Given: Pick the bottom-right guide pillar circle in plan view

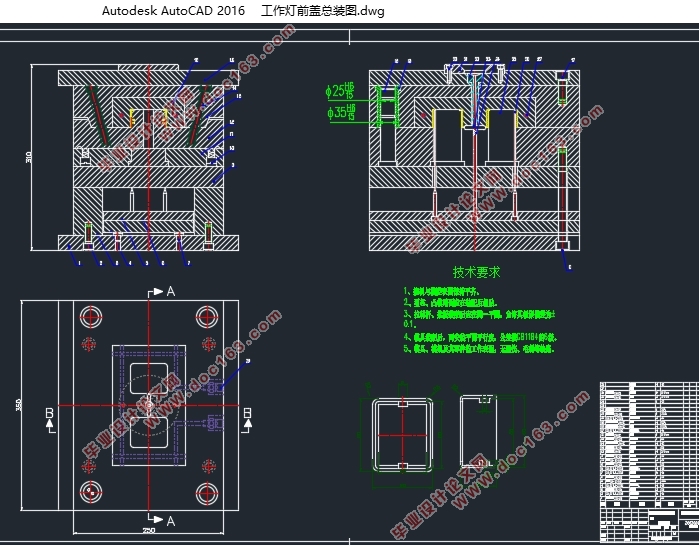Looking at the screenshot, I should pos(207,493).
